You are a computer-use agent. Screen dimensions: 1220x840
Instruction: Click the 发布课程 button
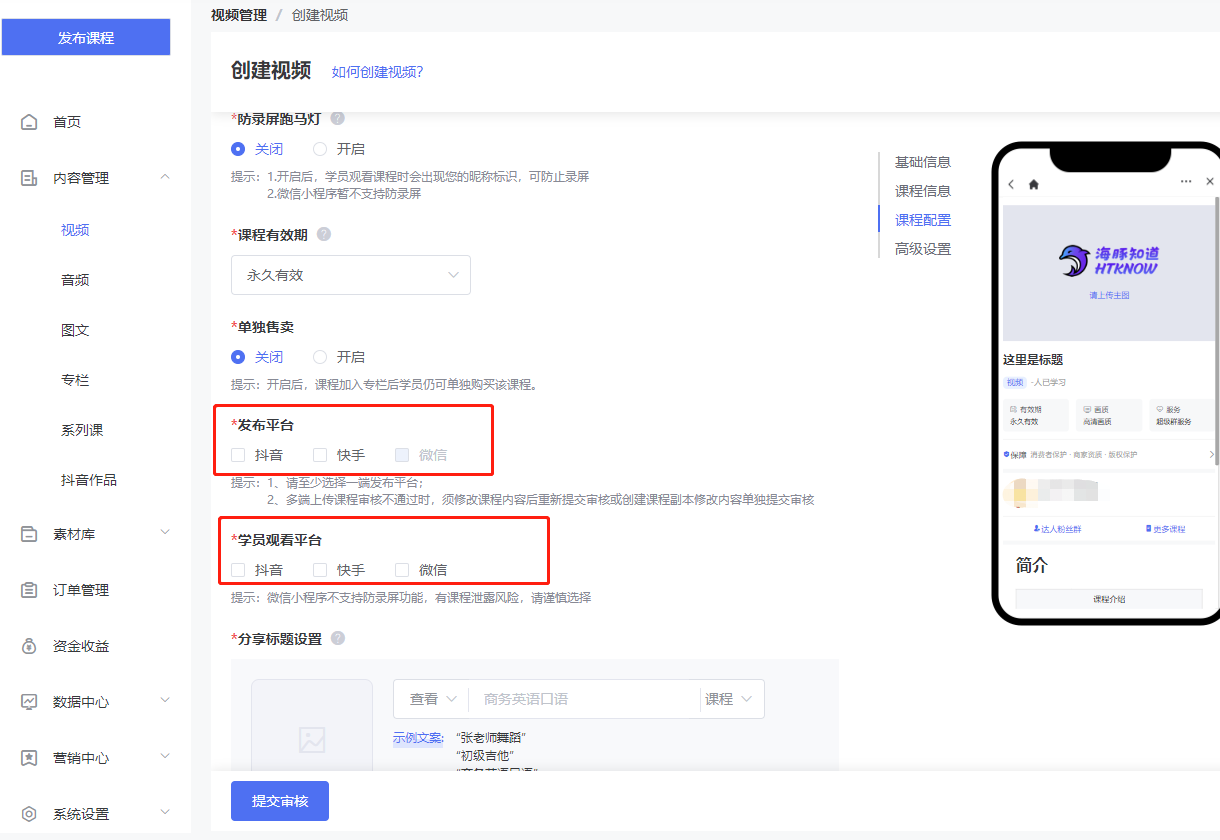(x=86, y=38)
